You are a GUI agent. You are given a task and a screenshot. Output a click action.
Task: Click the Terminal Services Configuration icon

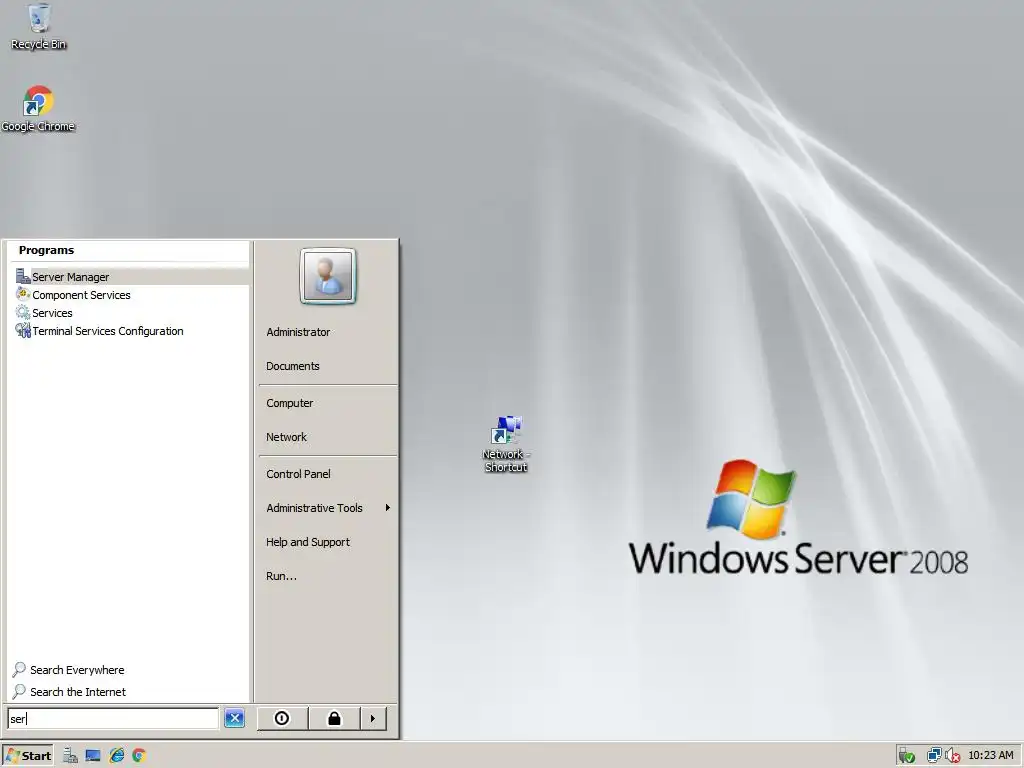tap(23, 330)
